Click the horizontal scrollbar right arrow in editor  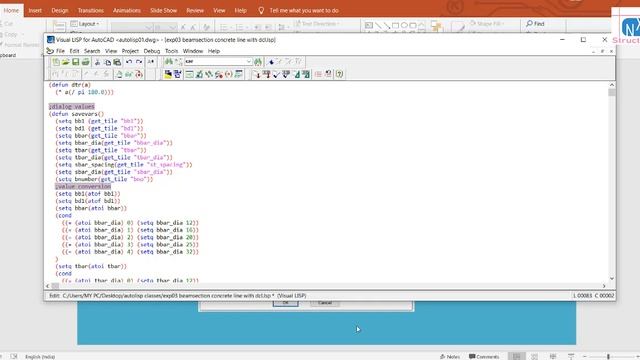click(x=604, y=286)
